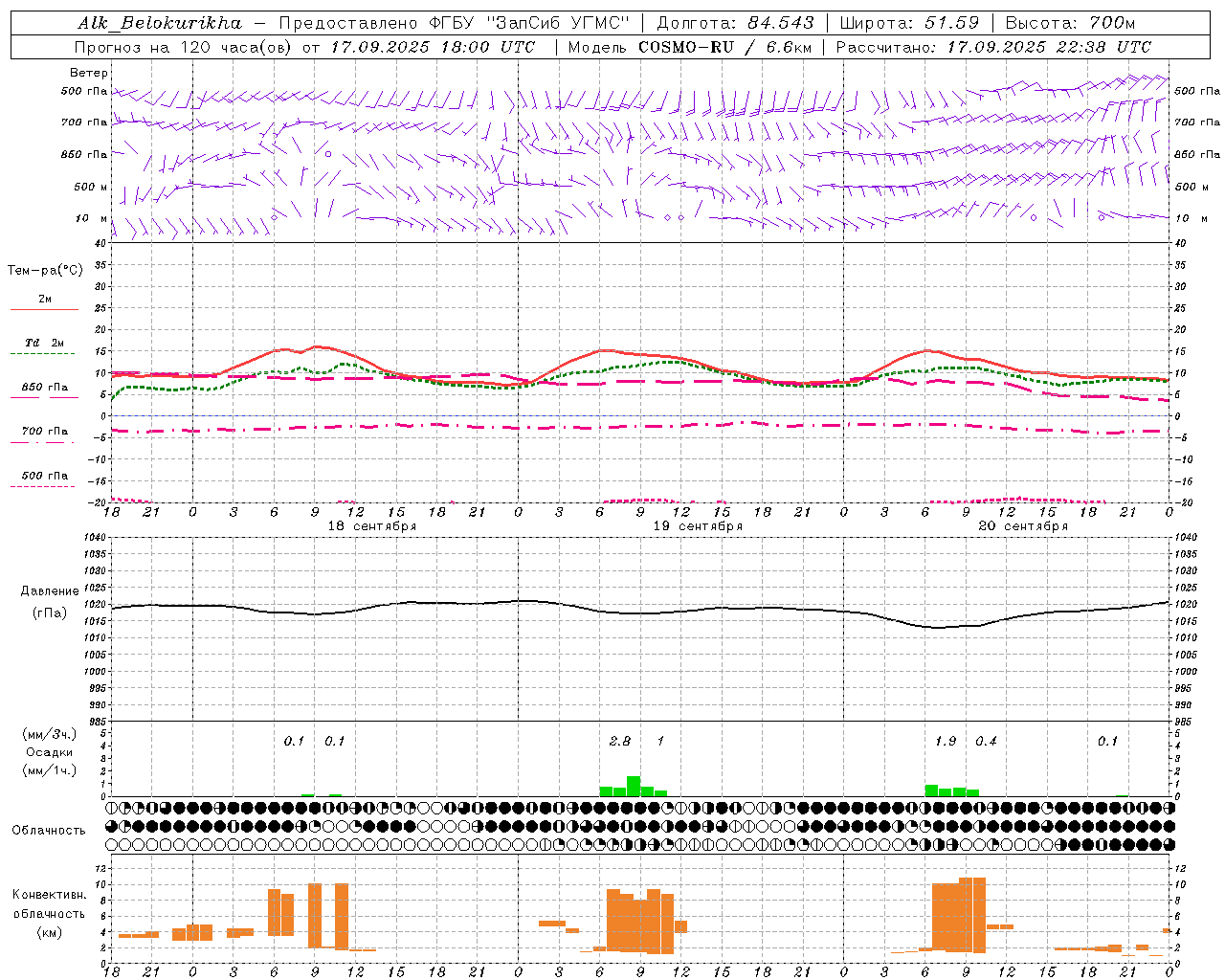Click the Ветер panel label
This screenshot has height=980, width=1225.
pos(89,73)
